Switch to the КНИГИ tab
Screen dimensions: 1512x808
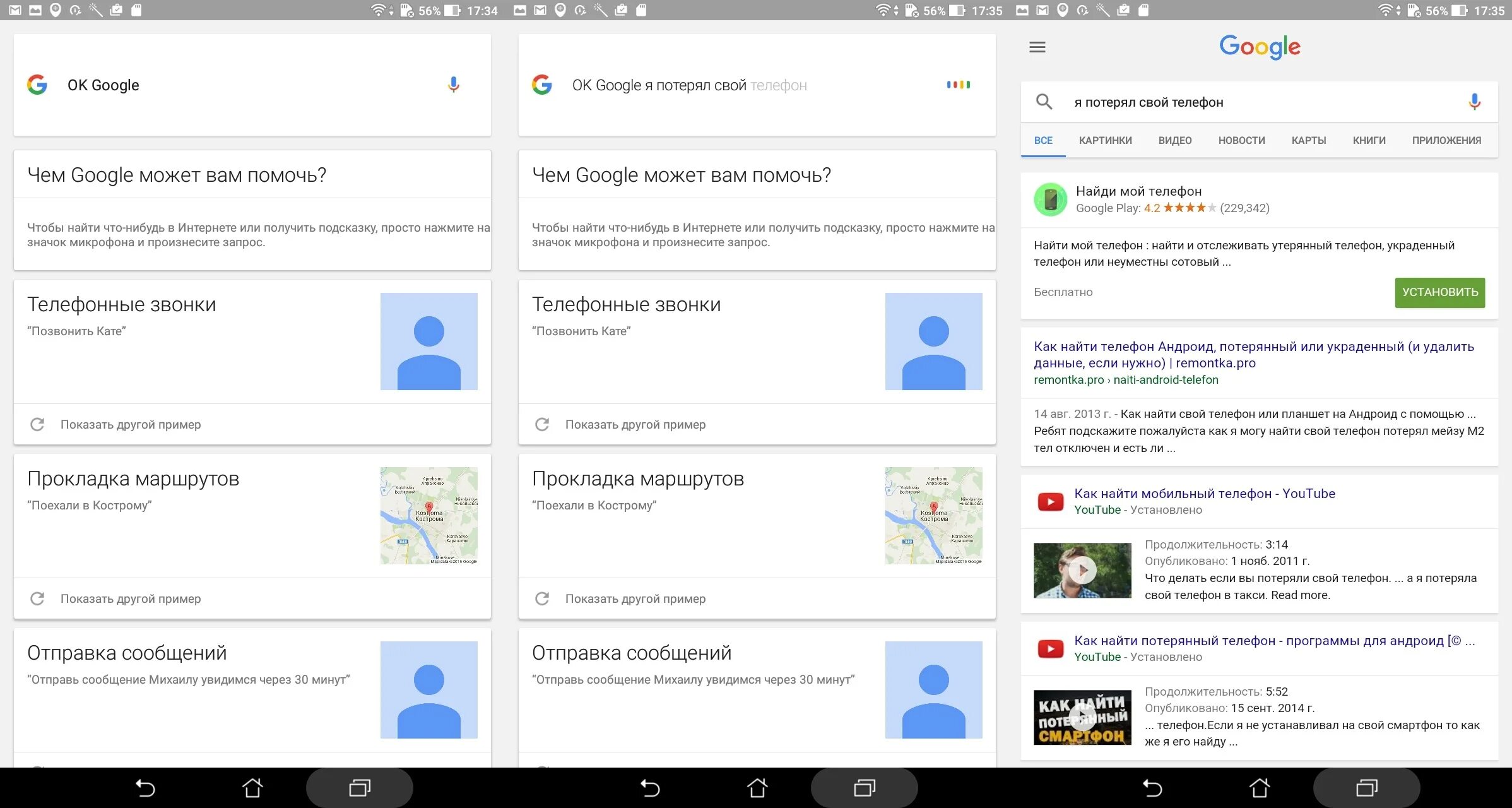pos(1369,140)
